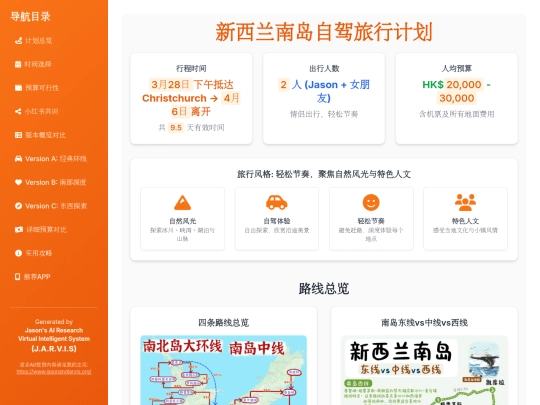Image resolution: width=540 pixels, height=405 pixels.
Task: Click the 四条路线总览 card title
Action: pos(224,323)
